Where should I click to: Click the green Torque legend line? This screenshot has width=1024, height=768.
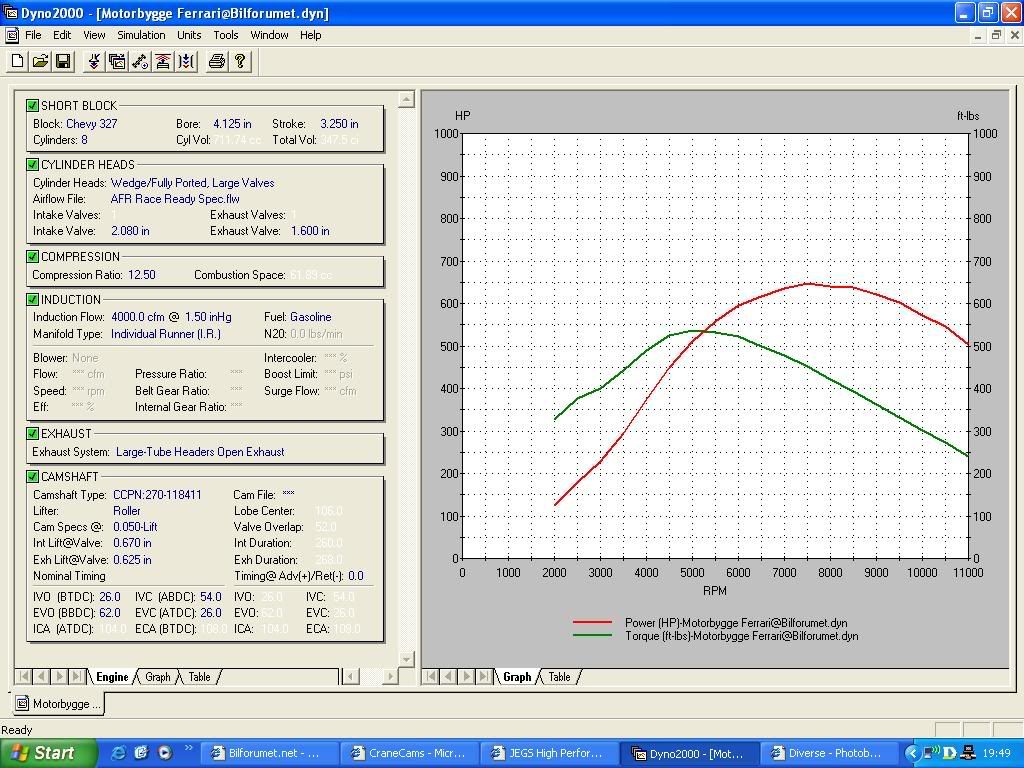pyautogui.click(x=592, y=635)
